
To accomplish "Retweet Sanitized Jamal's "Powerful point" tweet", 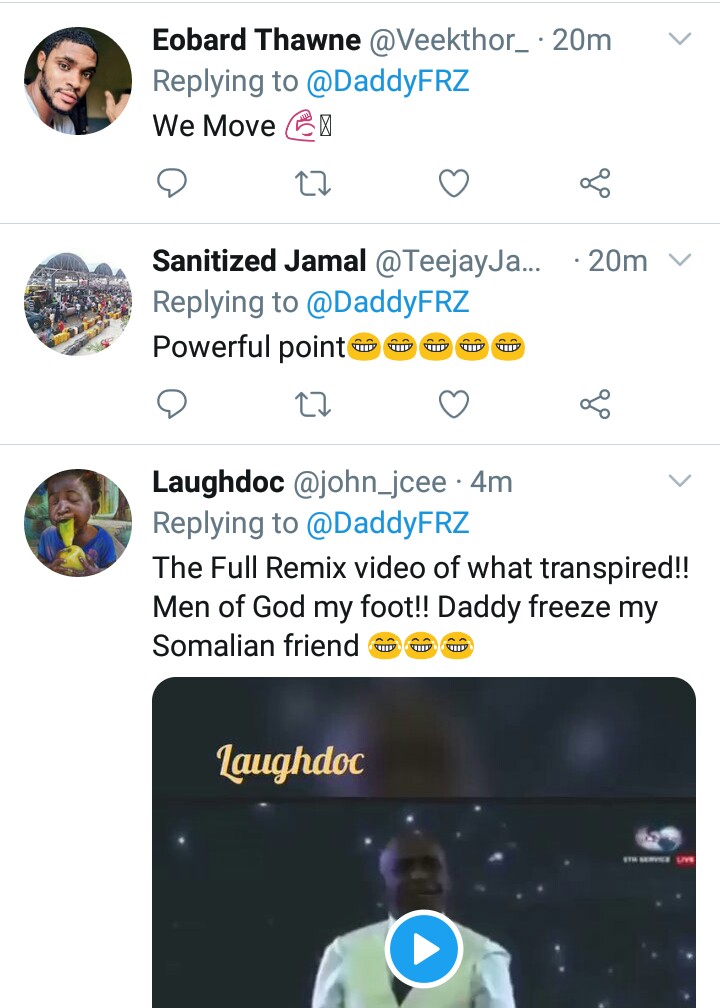I will [x=314, y=404].
